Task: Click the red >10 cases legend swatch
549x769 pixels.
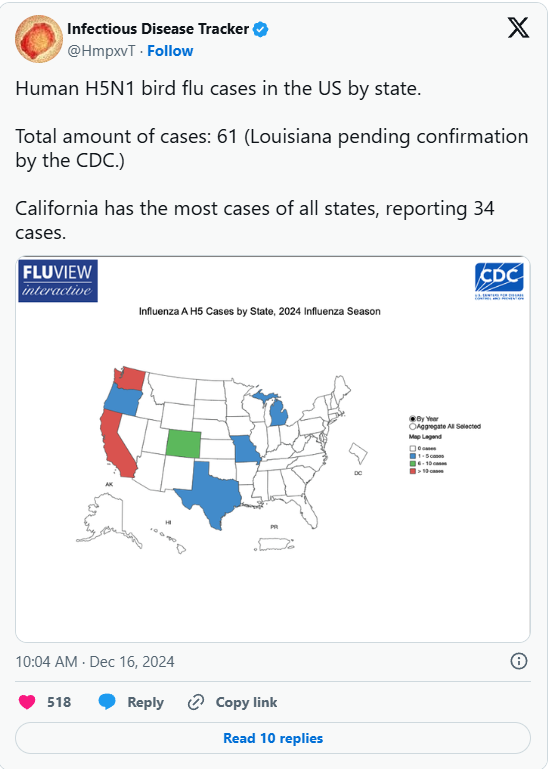Action: tap(413, 471)
